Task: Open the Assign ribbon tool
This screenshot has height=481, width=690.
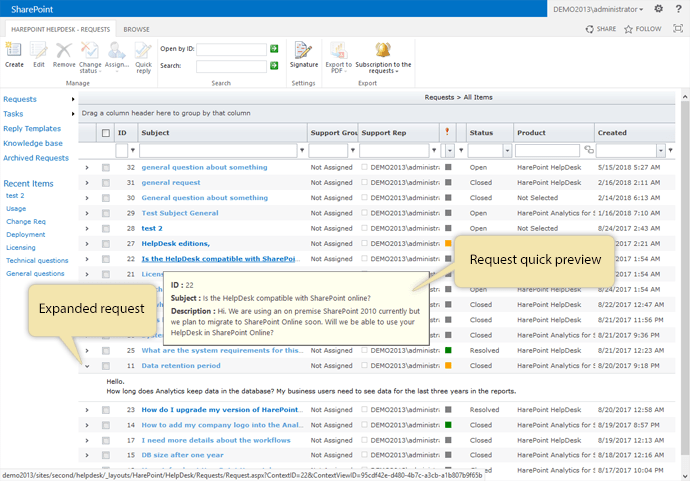Action: [117, 56]
